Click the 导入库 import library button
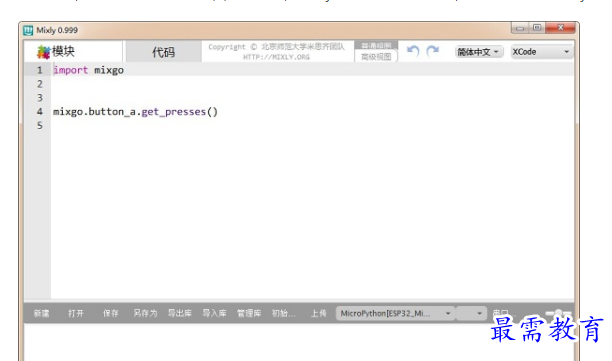 point(214,313)
